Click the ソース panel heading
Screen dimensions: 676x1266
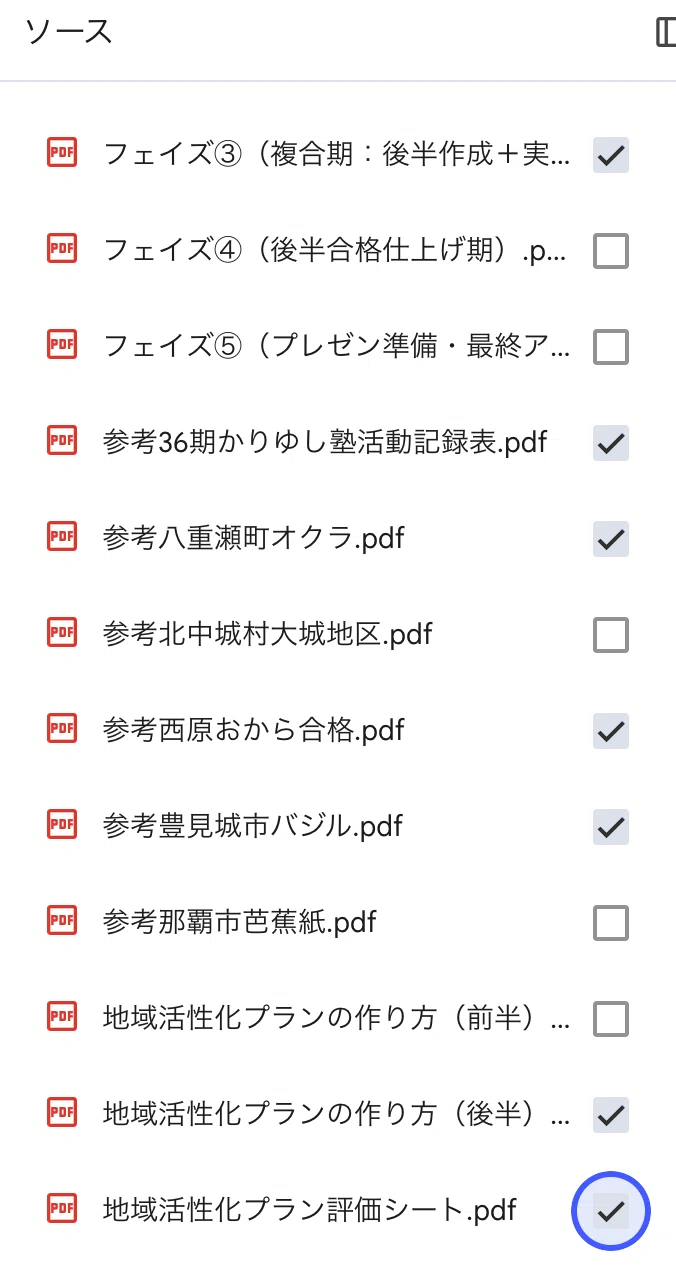69,32
